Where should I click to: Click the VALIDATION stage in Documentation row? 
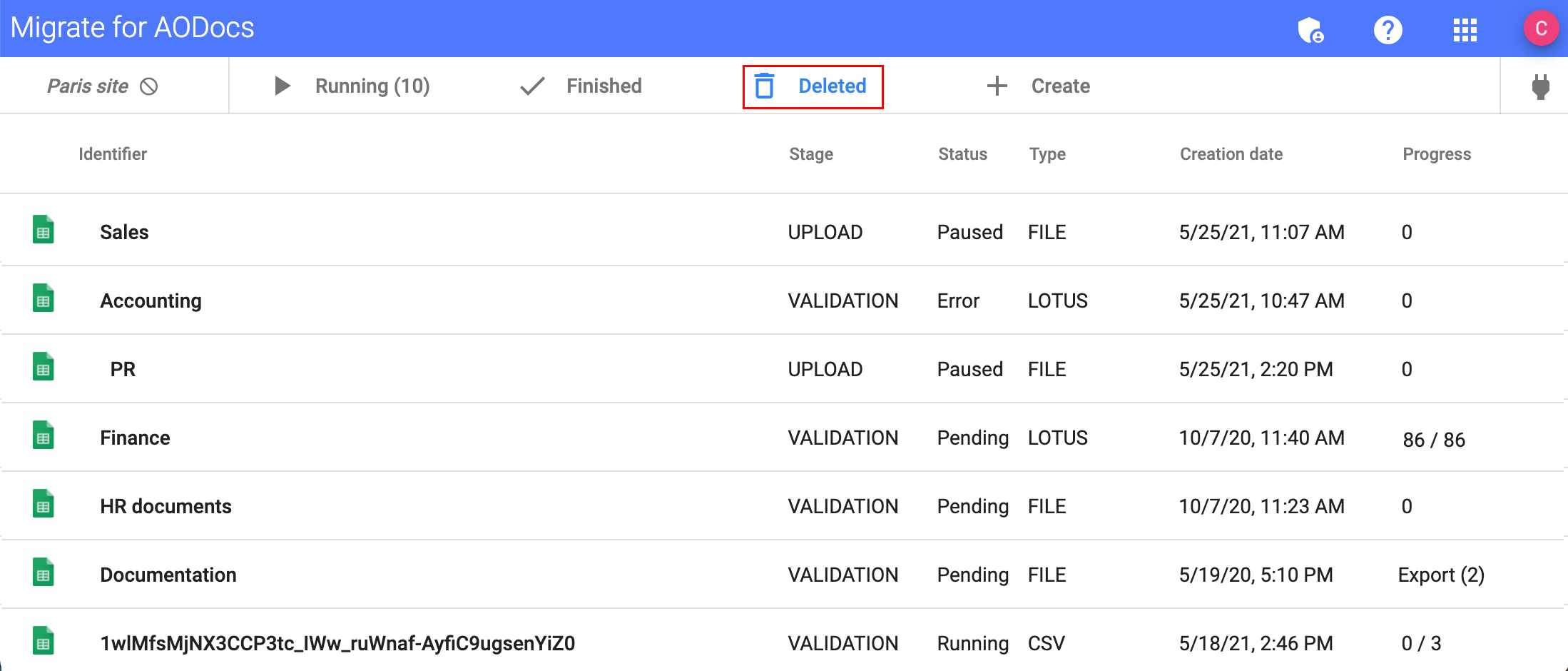(842, 575)
